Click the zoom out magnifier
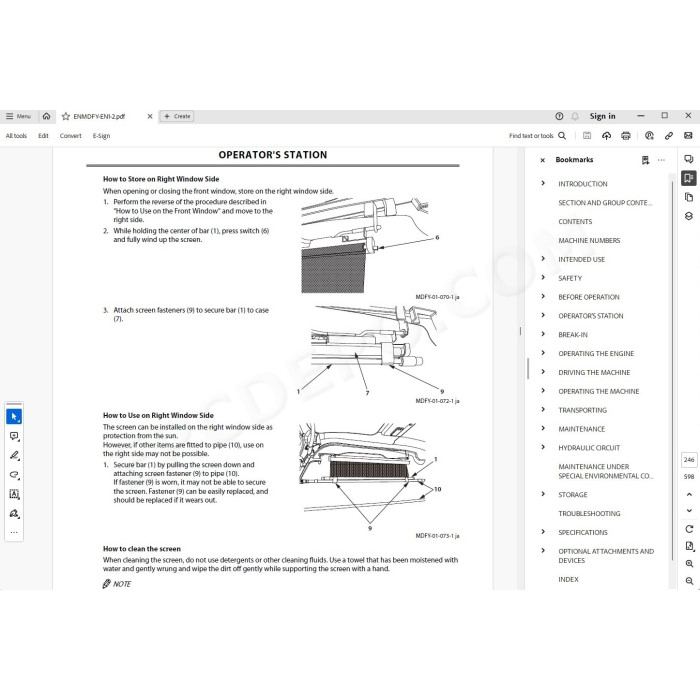 coord(689,581)
